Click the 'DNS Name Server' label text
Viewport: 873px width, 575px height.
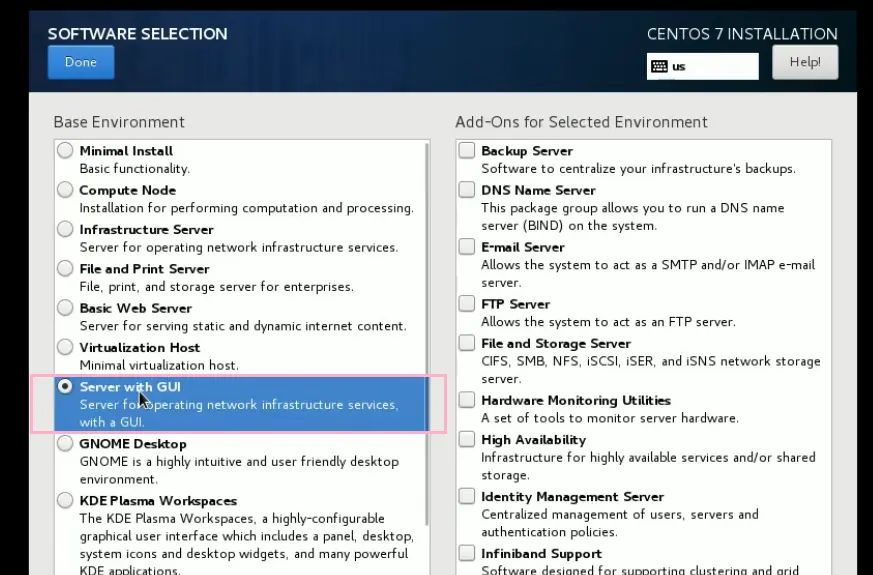pos(538,190)
